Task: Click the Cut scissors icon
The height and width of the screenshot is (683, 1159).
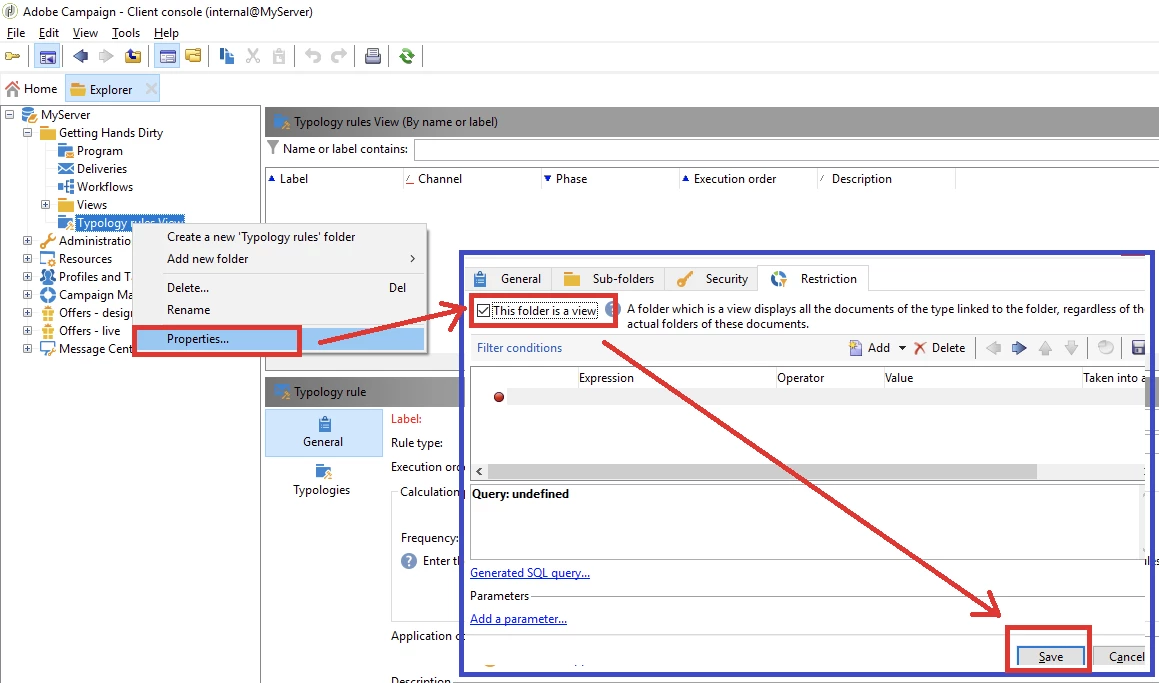Action: pos(253,56)
